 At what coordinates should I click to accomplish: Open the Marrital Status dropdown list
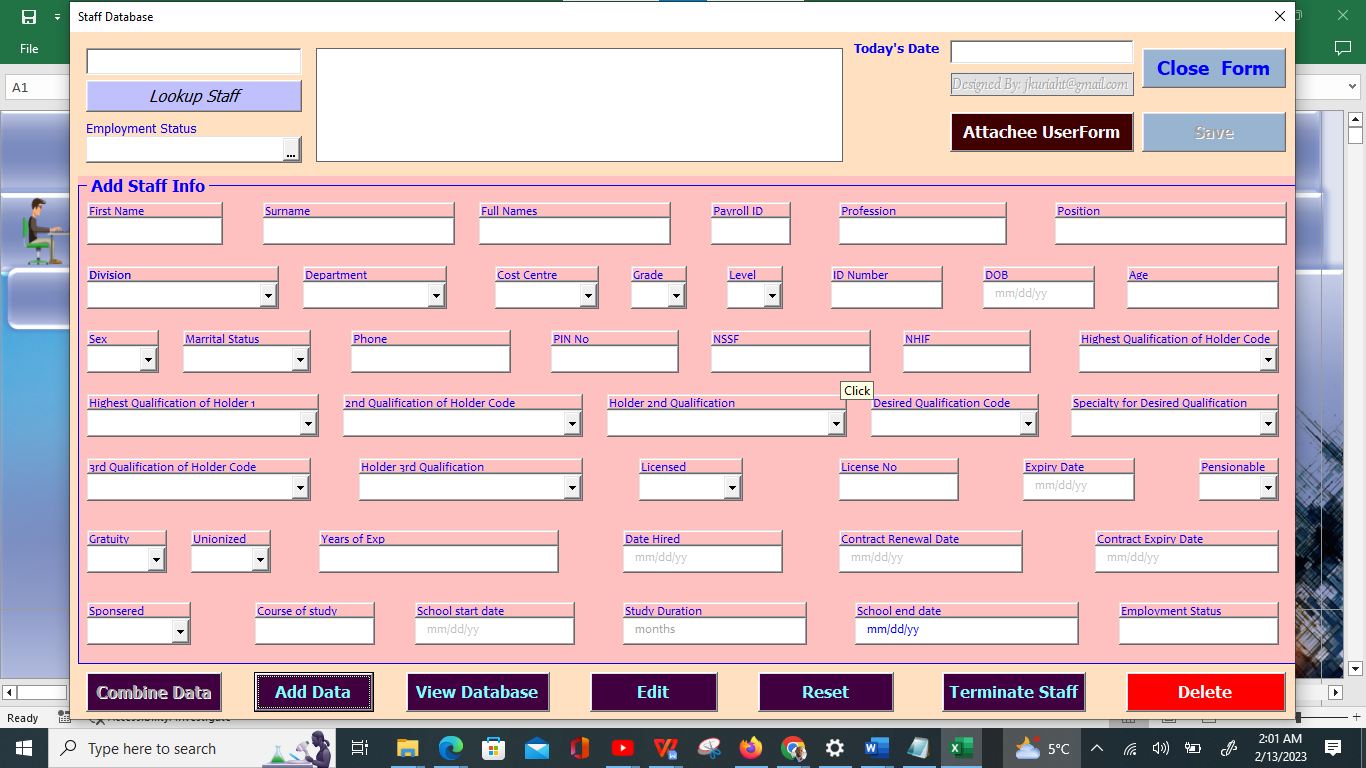(x=300, y=360)
